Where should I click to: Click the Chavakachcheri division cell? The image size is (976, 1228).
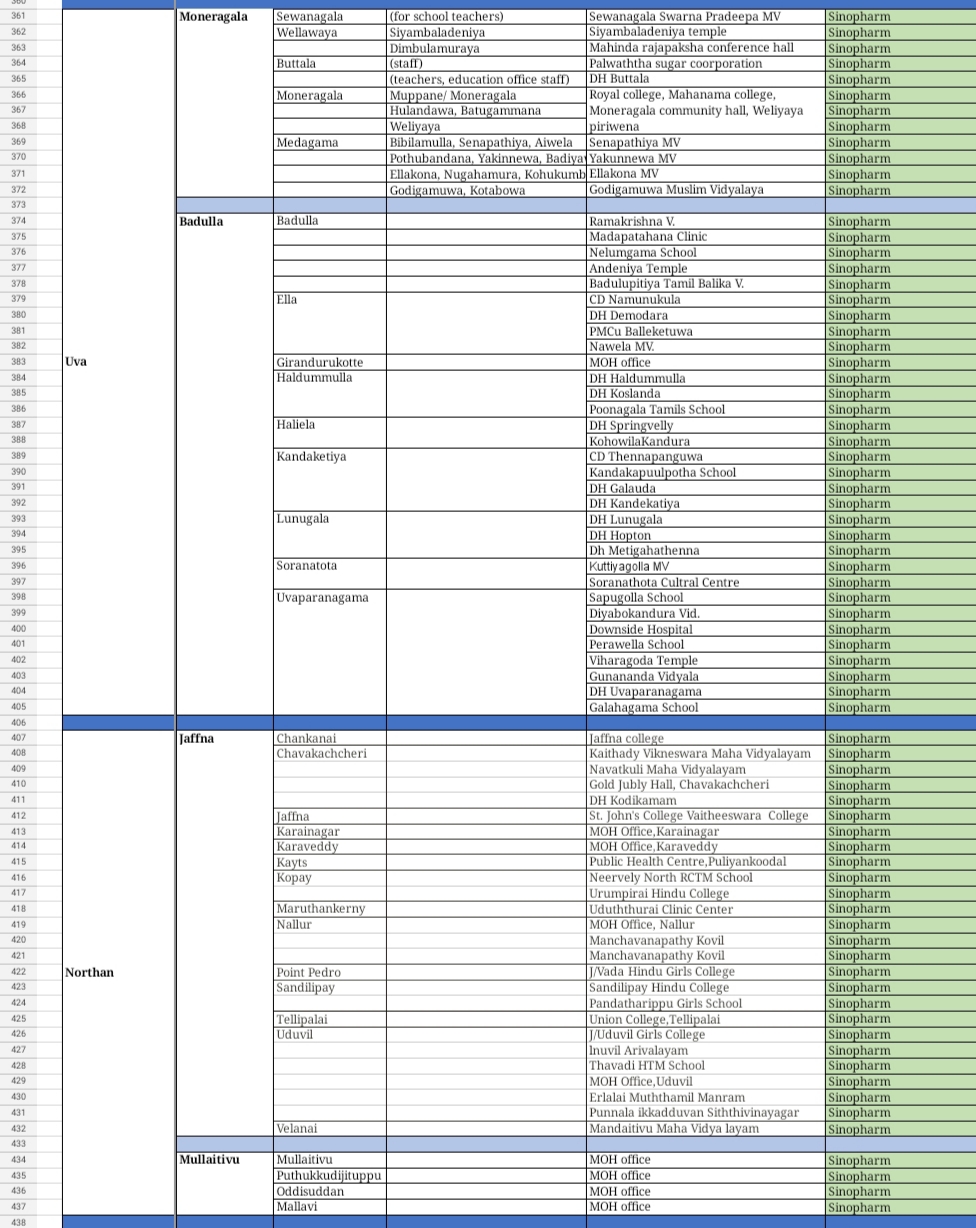click(x=330, y=753)
